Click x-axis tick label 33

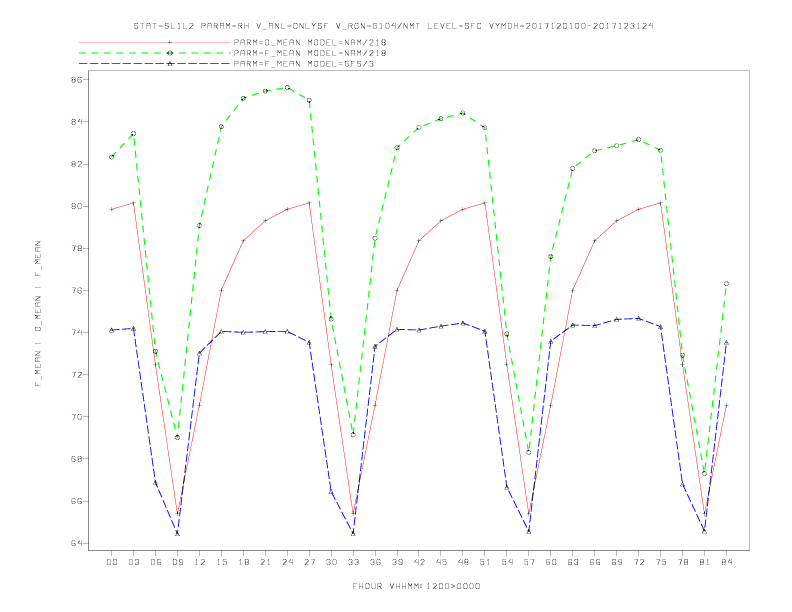[353, 562]
